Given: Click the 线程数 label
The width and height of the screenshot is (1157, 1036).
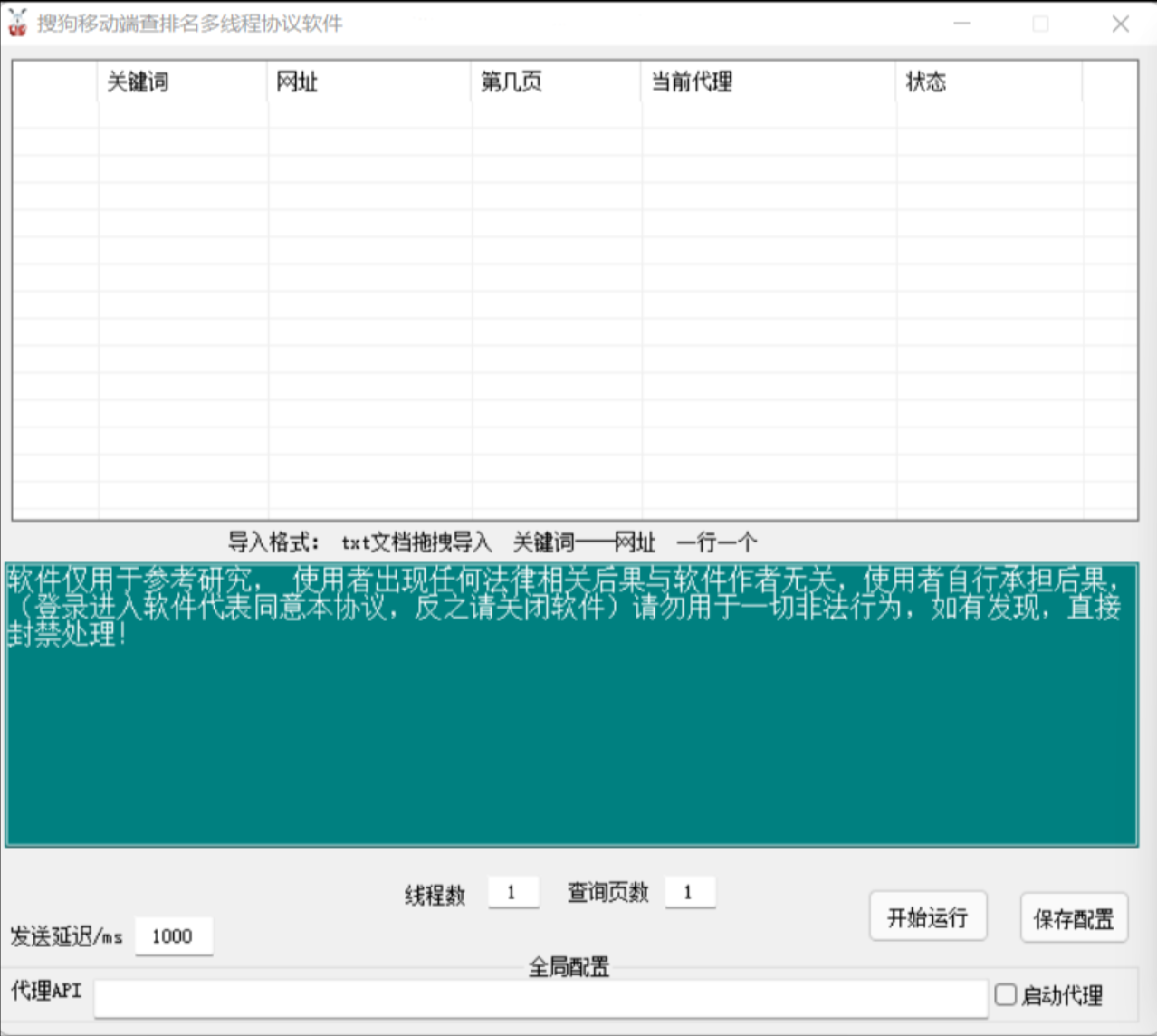Looking at the screenshot, I should [x=435, y=895].
